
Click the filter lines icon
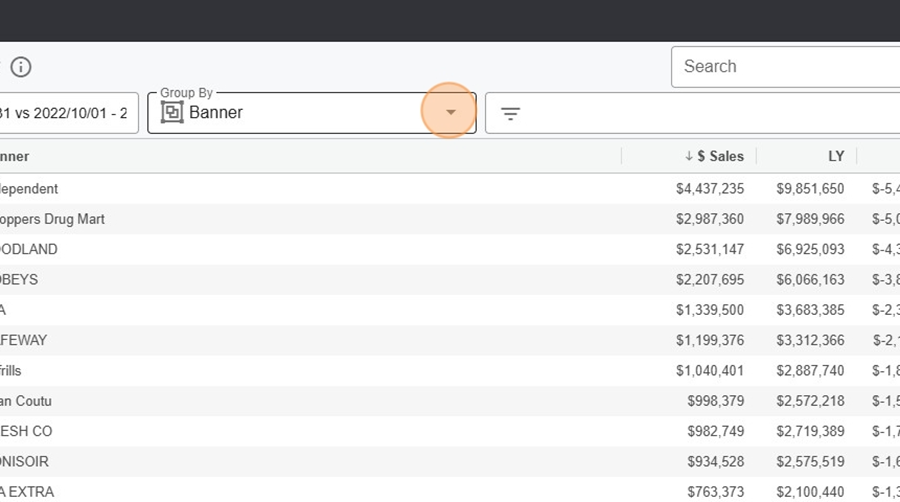pyautogui.click(x=510, y=114)
